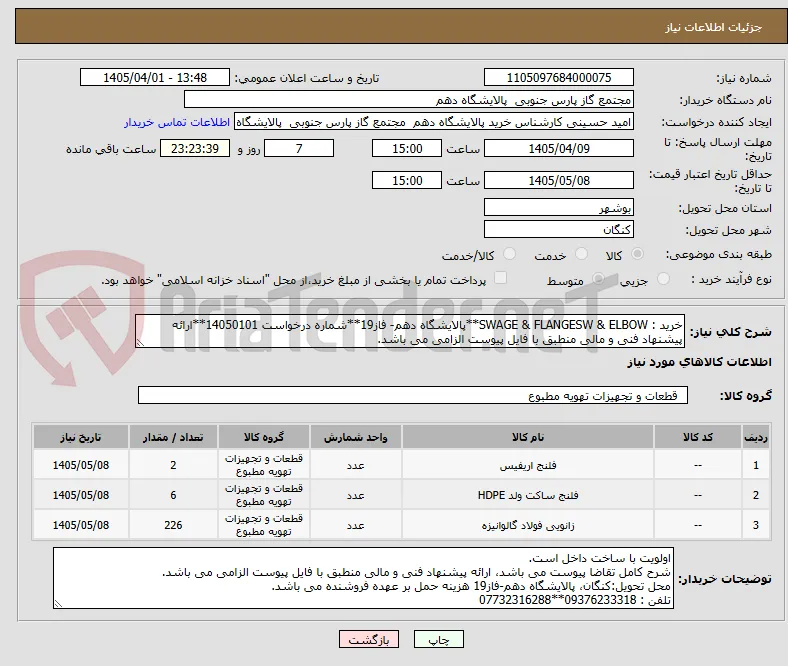Click the کد کالا column header
The height and width of the screenshot is (666, 788).
point(698,437)
